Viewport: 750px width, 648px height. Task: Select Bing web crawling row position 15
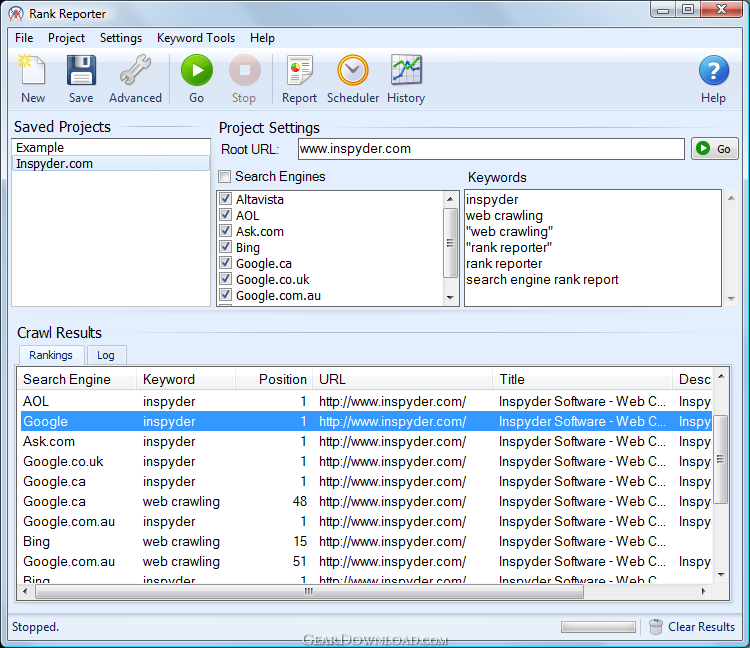click(367, 541)
